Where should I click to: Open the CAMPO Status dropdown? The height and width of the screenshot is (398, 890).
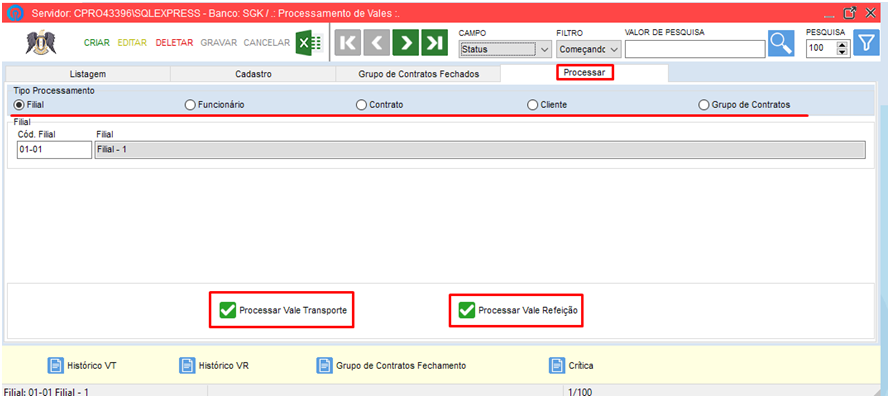coord(544,49)
